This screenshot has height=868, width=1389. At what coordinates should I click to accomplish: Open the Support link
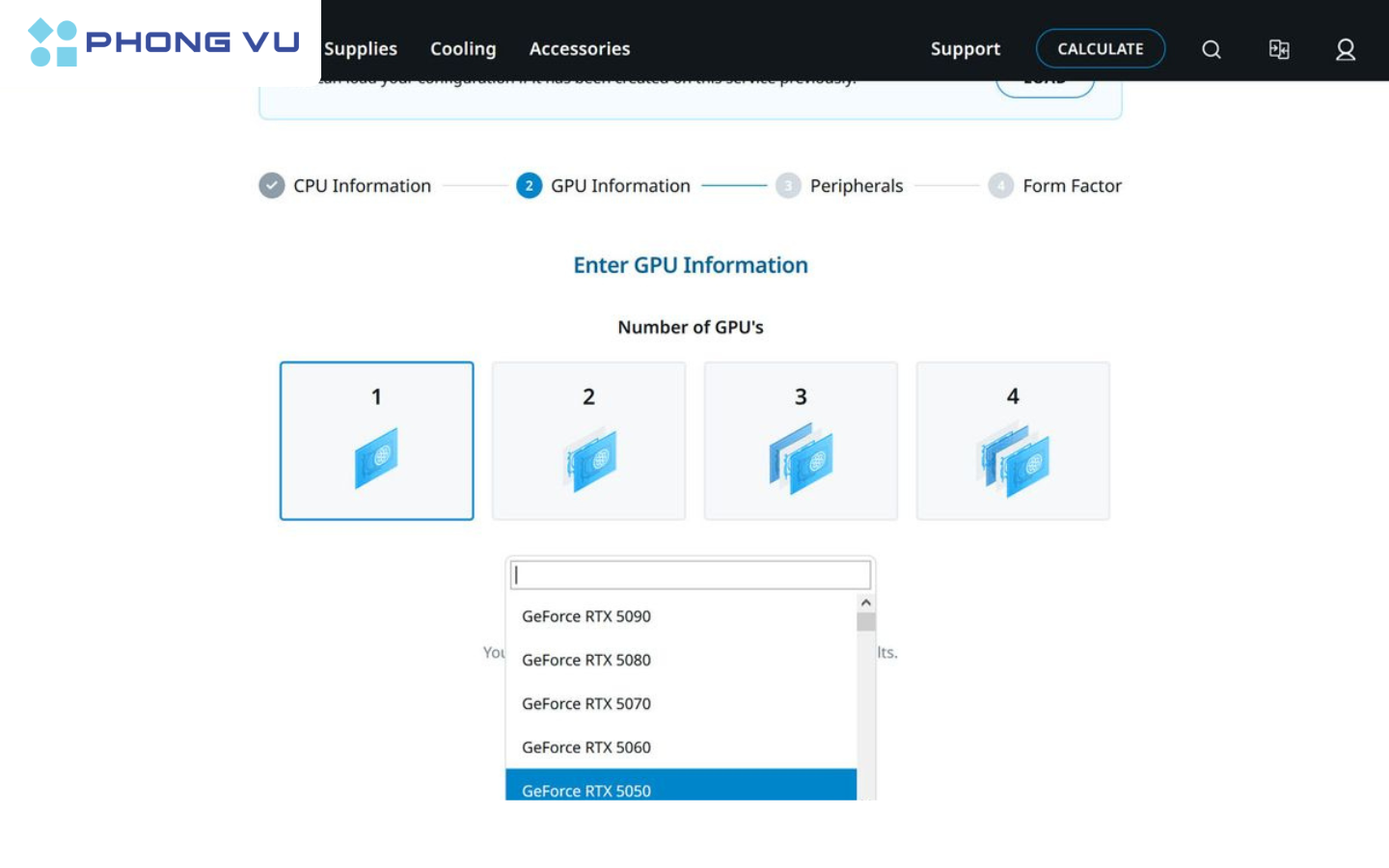[x=965, y=49]
